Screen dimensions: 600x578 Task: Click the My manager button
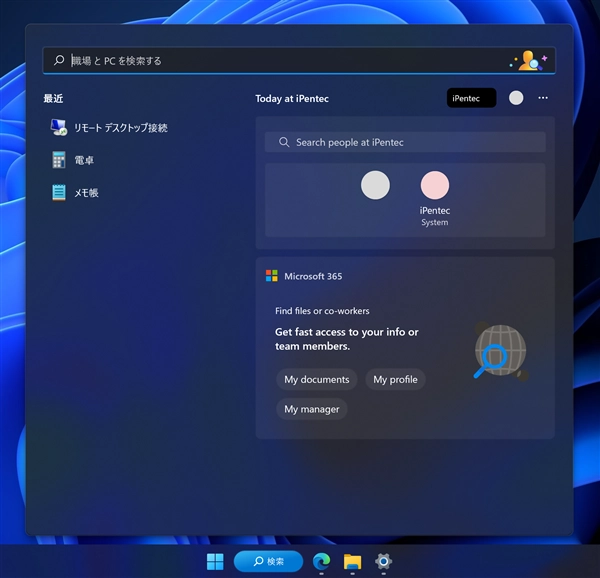click(x=311, y=409)
